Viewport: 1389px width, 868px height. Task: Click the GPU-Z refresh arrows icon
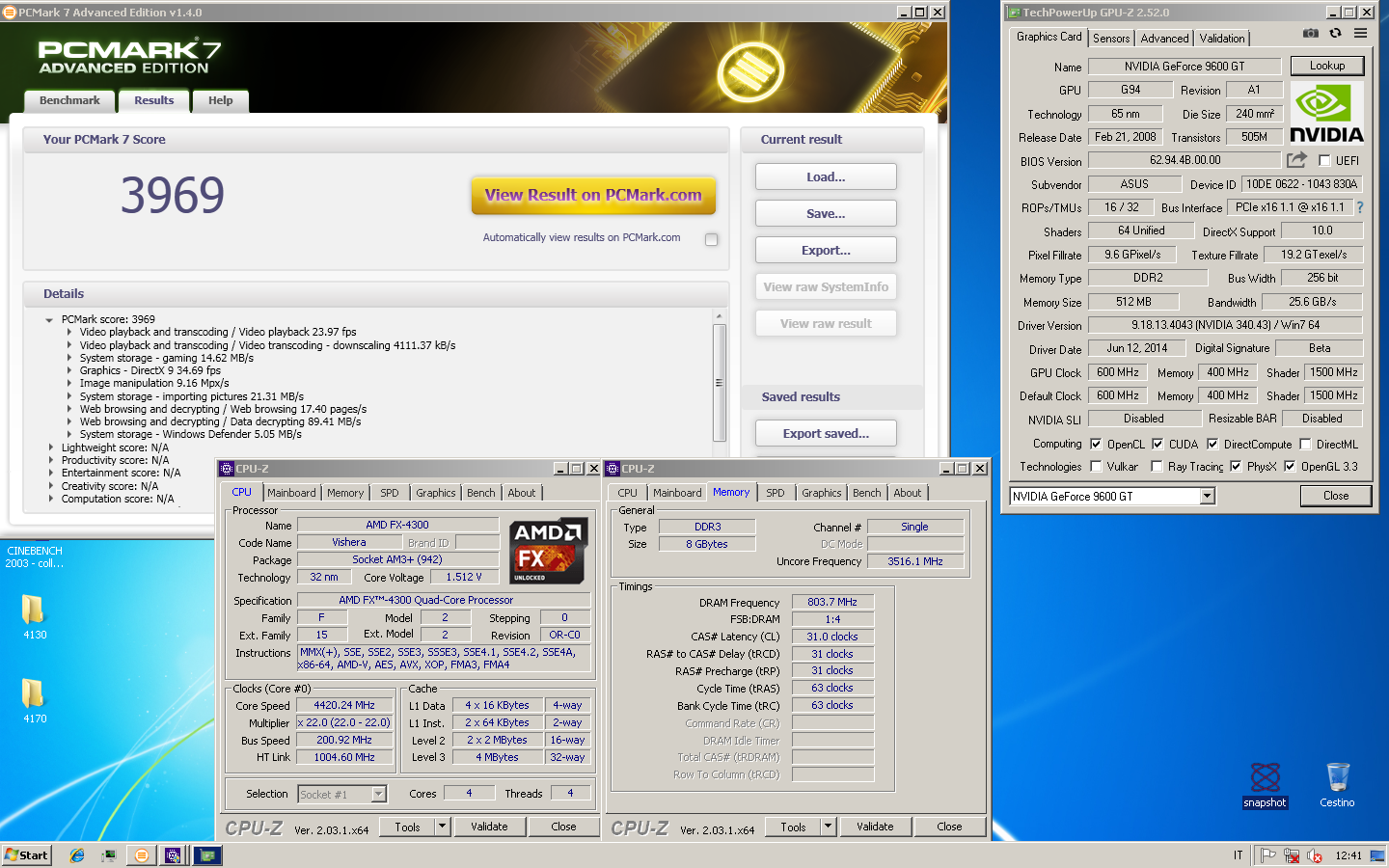1335,33
